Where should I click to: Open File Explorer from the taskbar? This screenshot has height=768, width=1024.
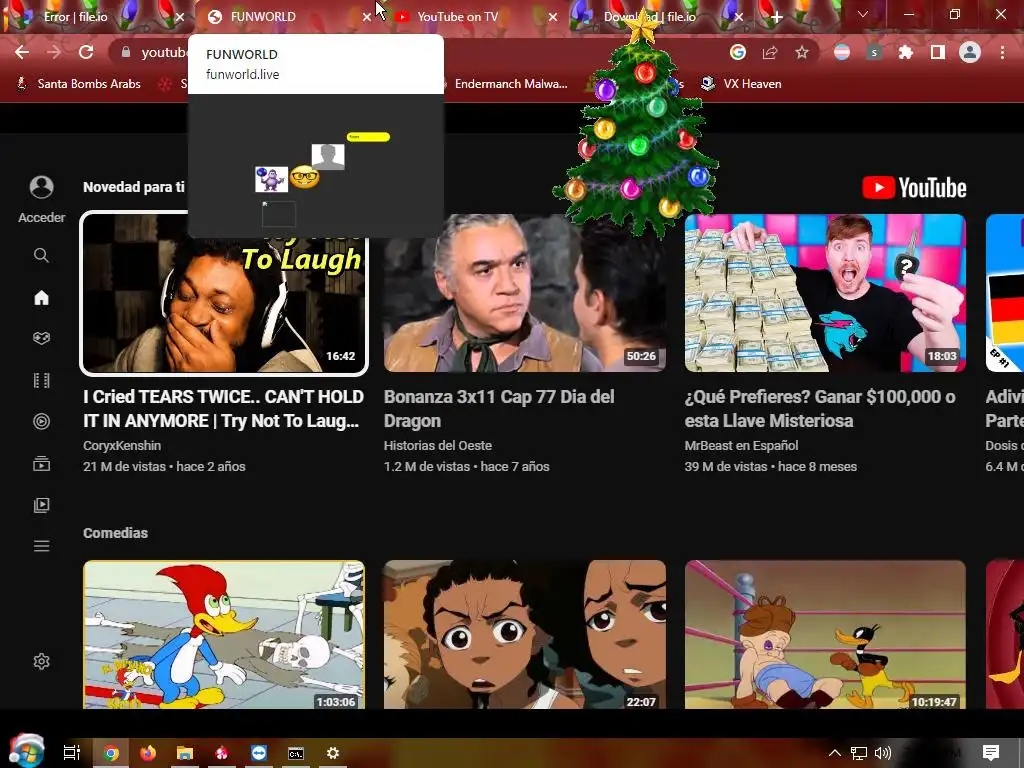pyautogui.click(x=185, y=753)
